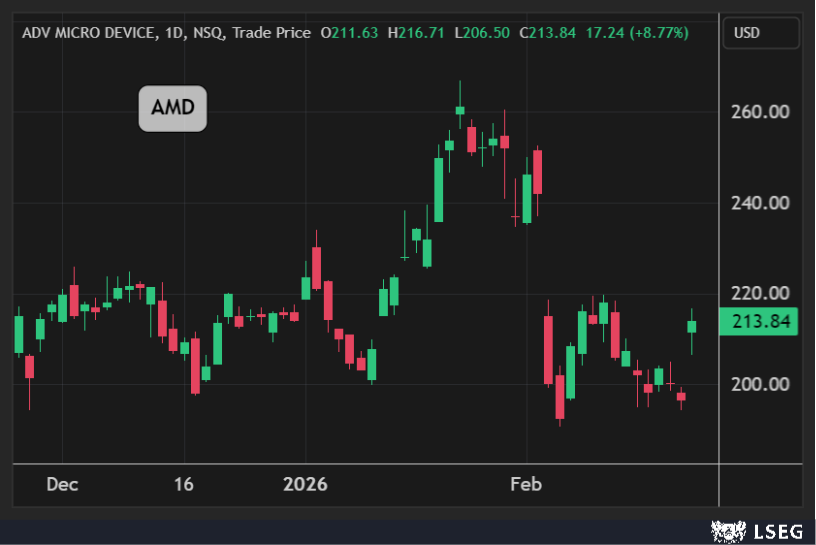
Task: Click the 260.00 price axis label
Action: tap(761, 112)
